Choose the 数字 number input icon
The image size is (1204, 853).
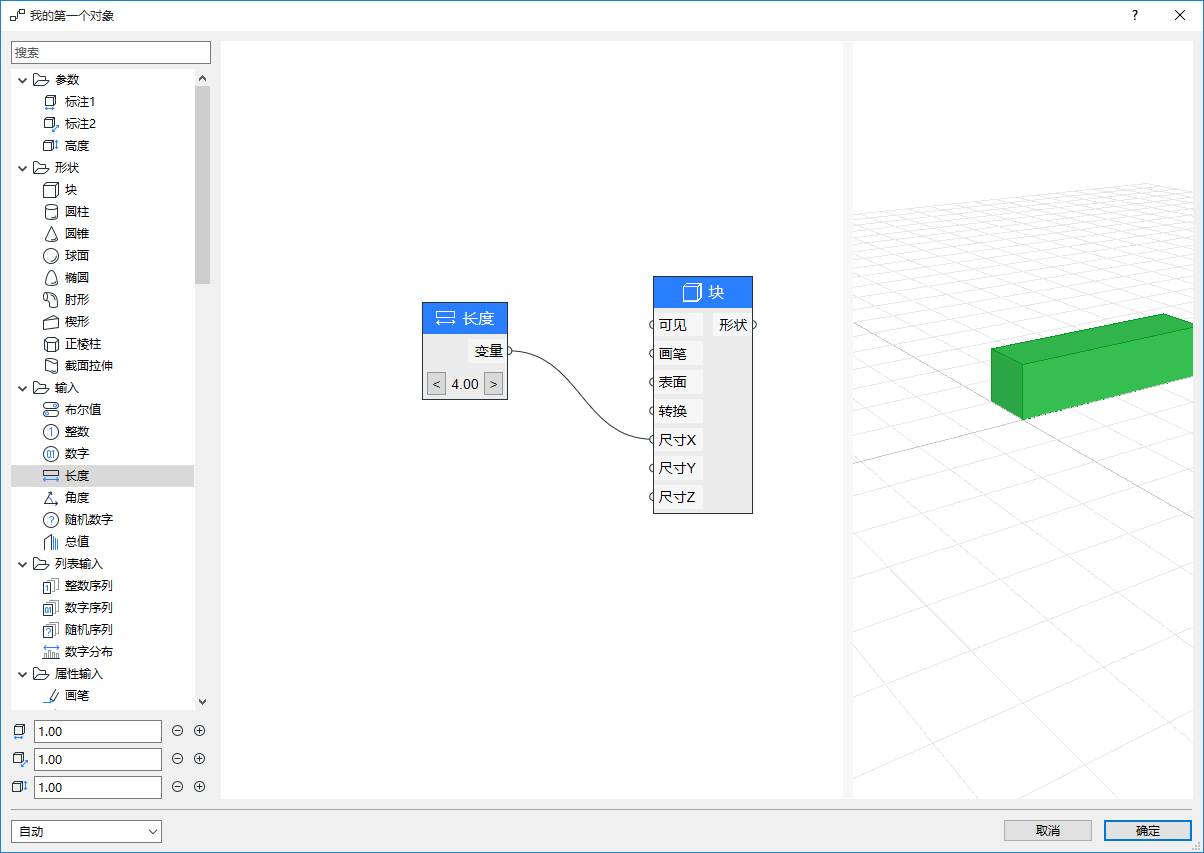(51, 454)
